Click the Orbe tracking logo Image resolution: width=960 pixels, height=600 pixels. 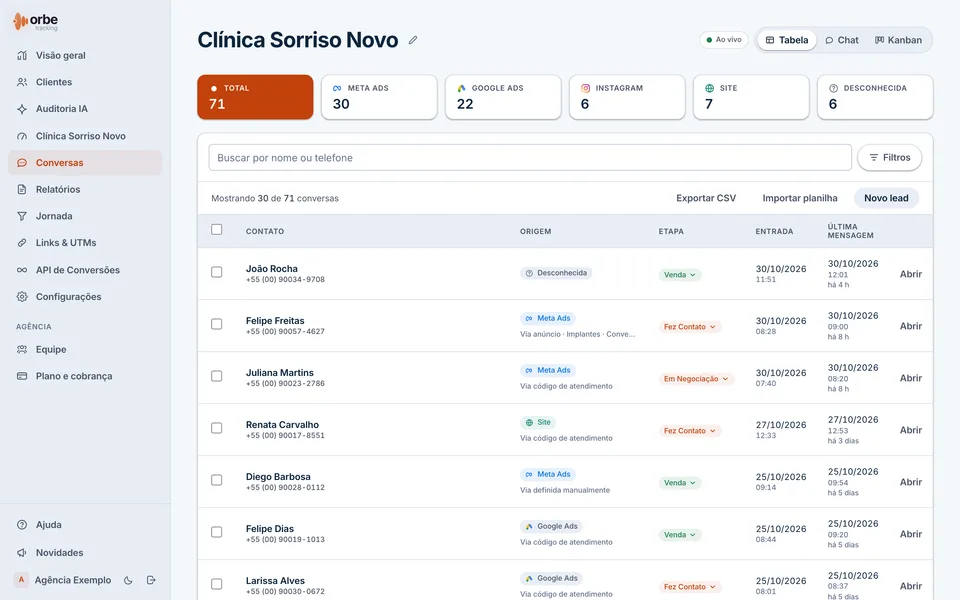coord(36,21)
